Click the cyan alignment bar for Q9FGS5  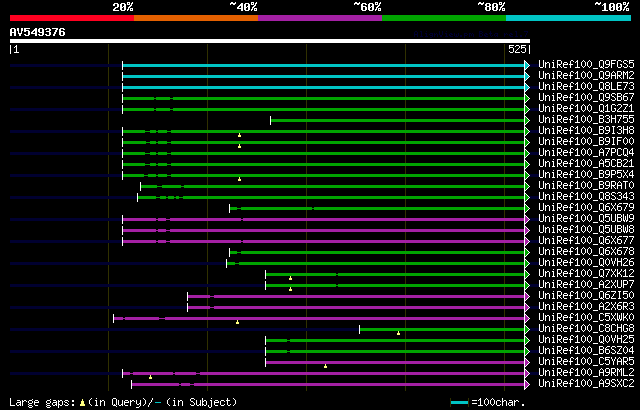(x=324, y=65)
